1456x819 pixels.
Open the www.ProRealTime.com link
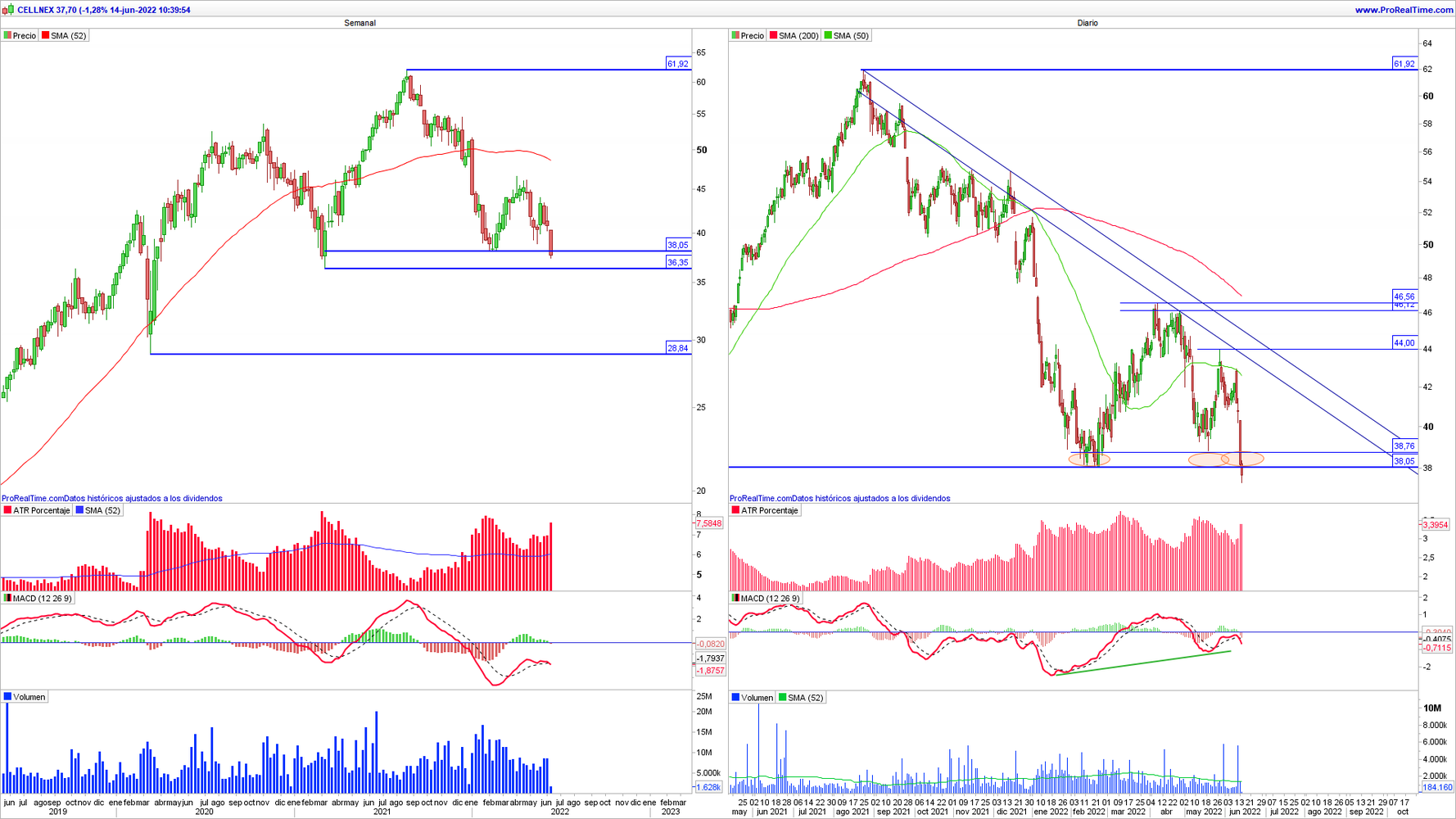pos(1404,10)
